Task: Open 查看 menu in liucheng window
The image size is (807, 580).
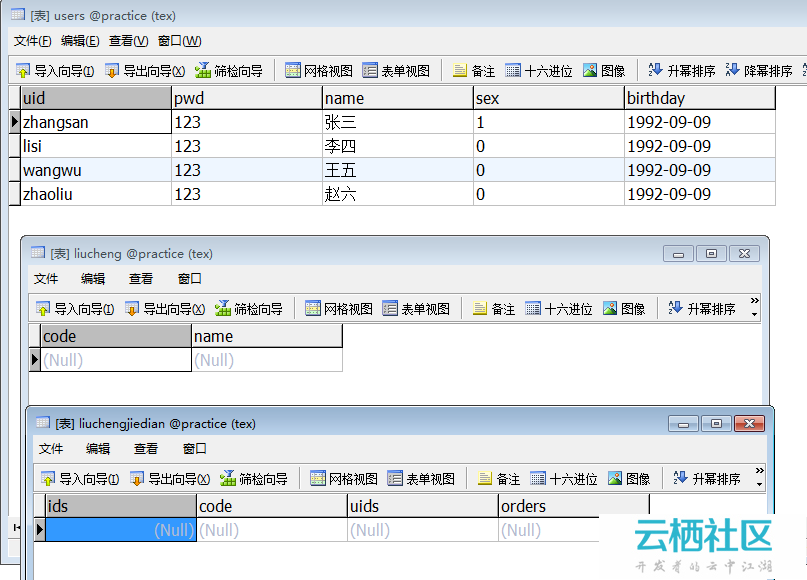Action: point(141,278)
